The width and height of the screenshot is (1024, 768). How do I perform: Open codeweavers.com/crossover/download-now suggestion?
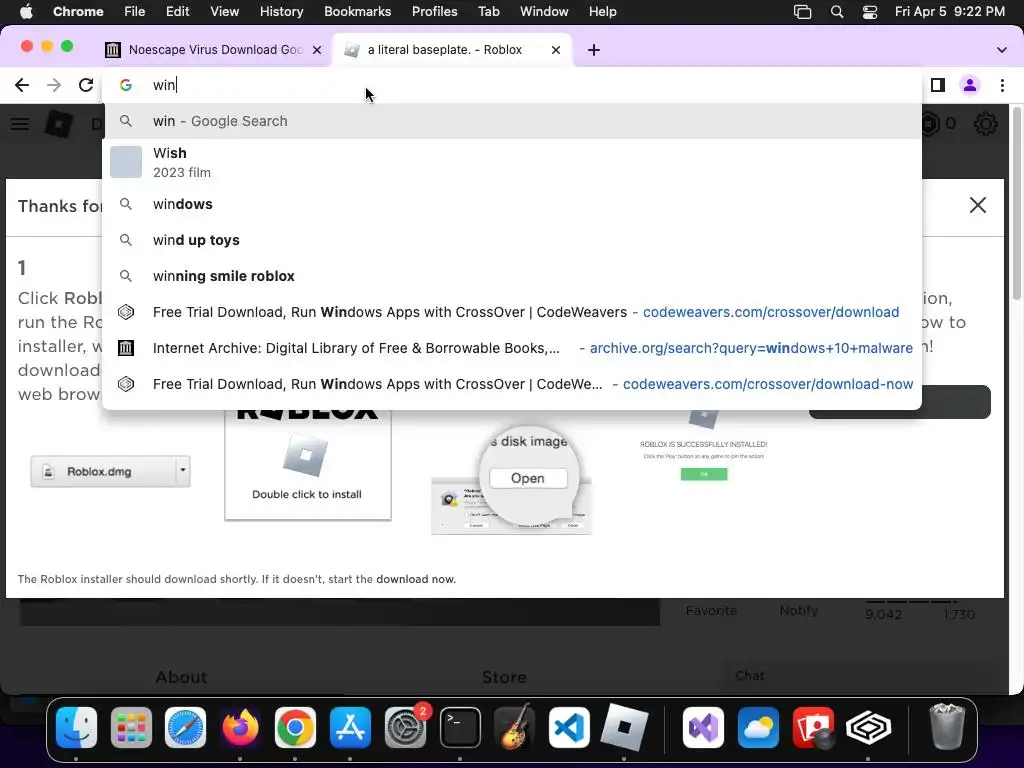click(x=511, y=383)
